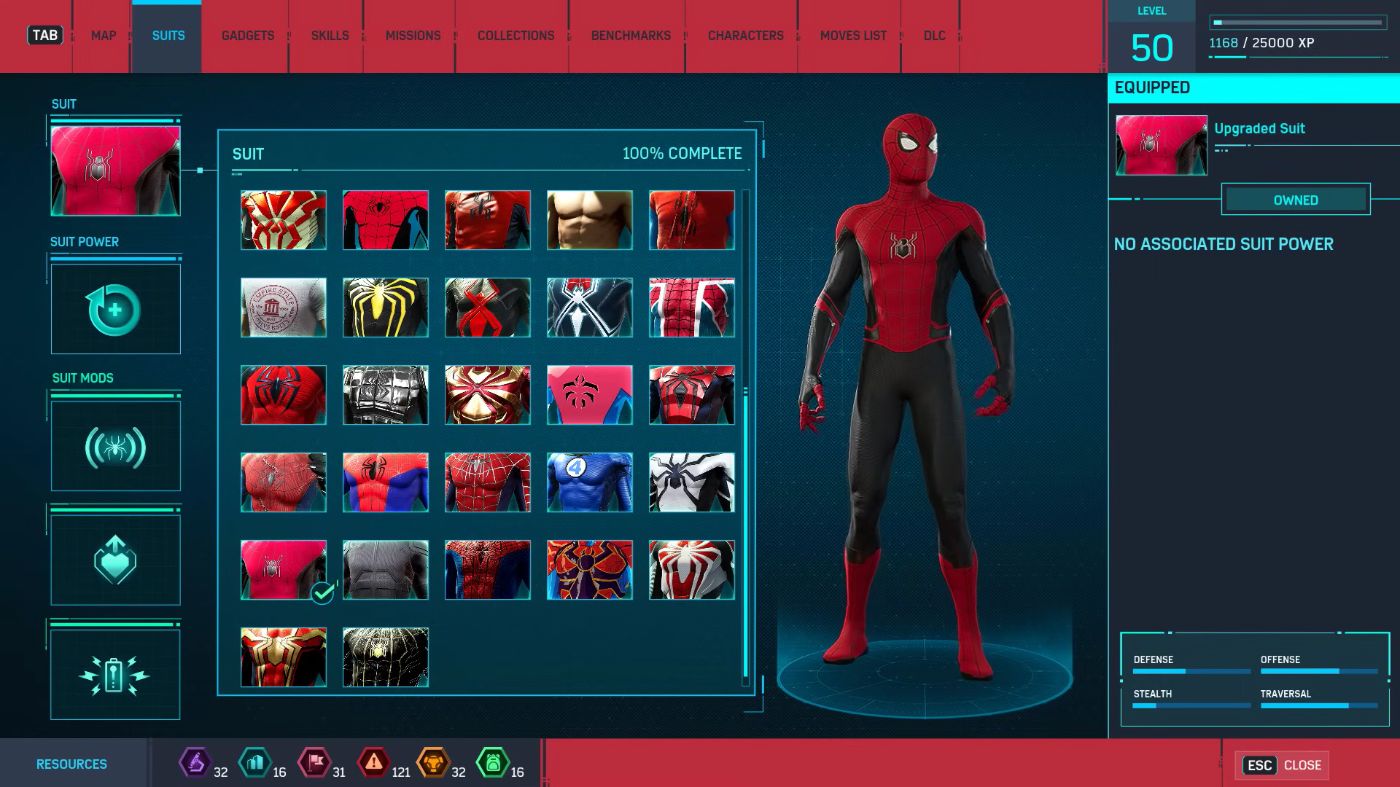The width and height of the screenshot is (1400, 787).
Task: Select the heart shield suit mod slot
Action: pos(115,561)
